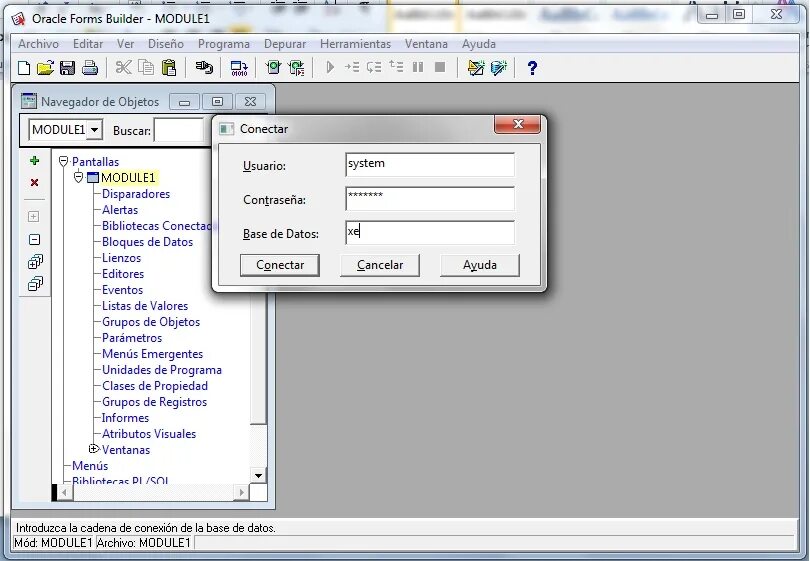Launch the Data Block Wizard icon

[476, 68]
